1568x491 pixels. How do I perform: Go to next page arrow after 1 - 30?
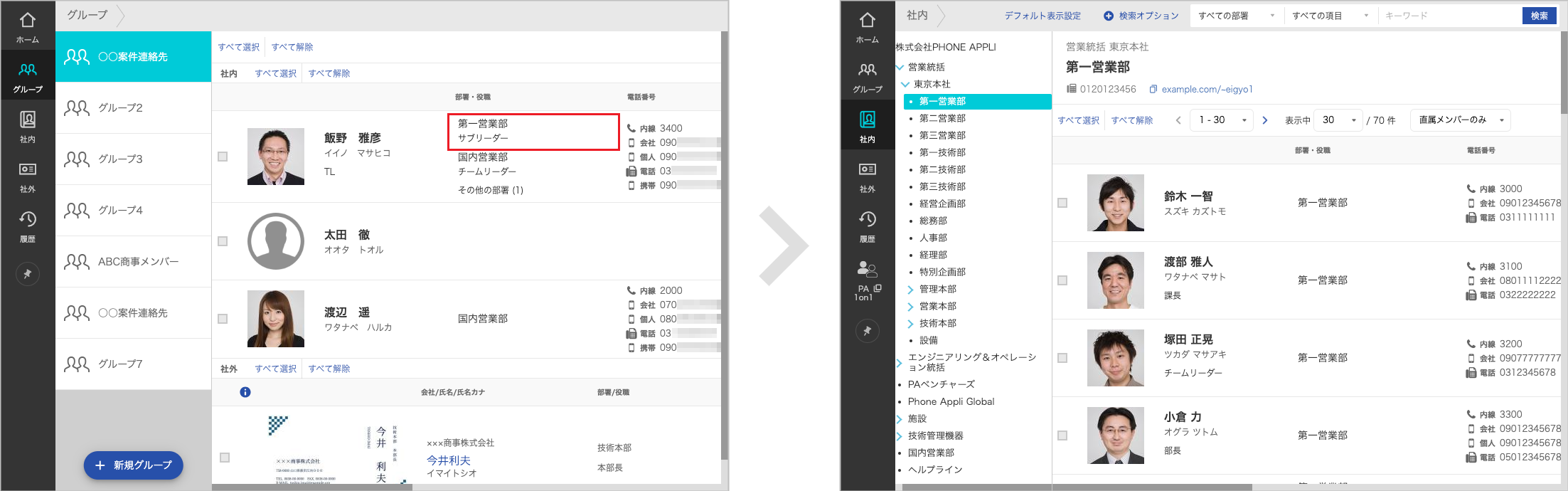click(1264, 120)
